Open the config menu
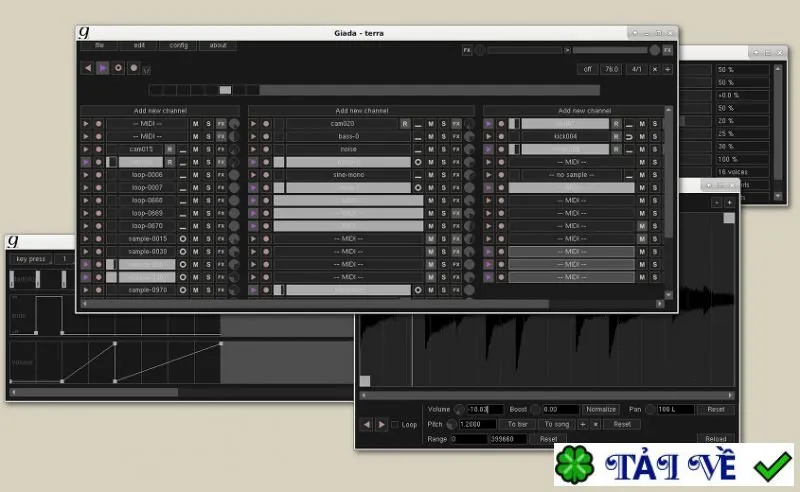Image resolution: width=800 pixels, height=492 pixels. tap(179, 45)
